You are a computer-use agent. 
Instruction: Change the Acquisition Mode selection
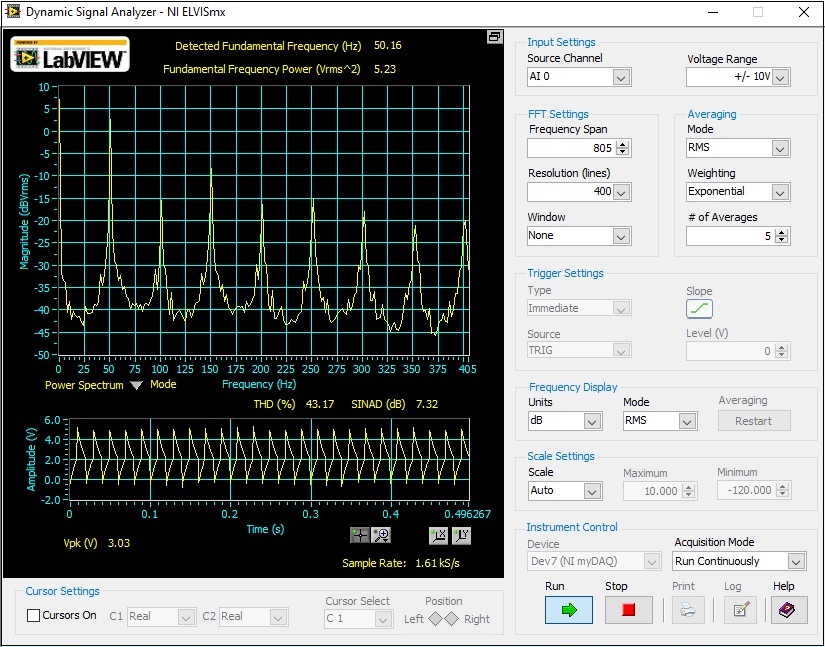(x=796, y=562)
